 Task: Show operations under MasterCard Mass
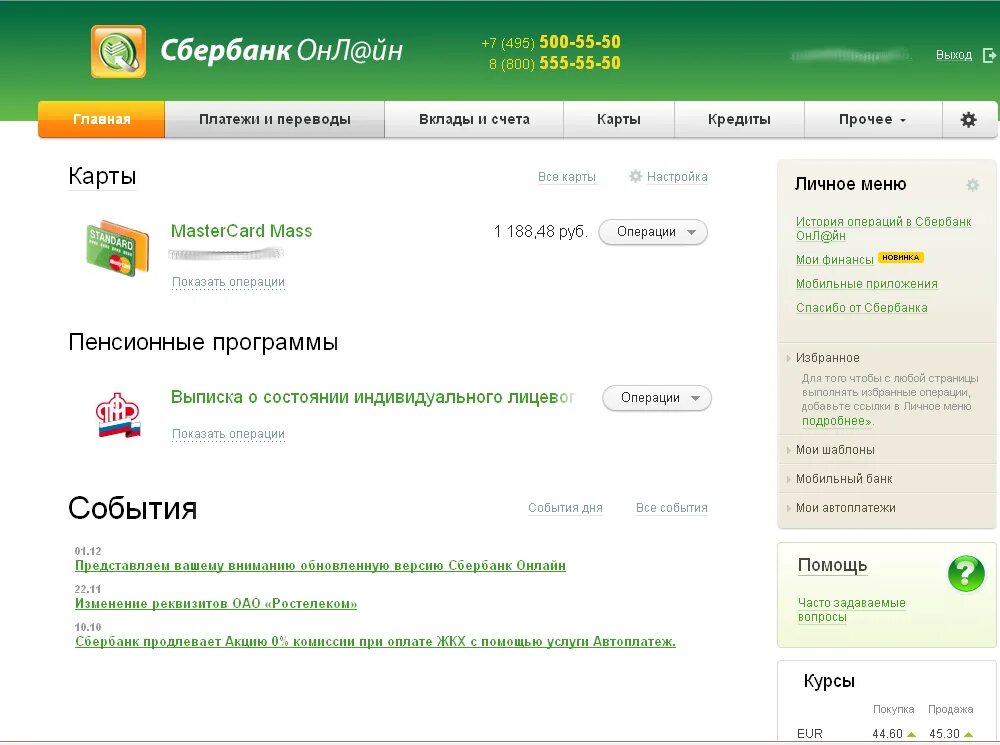(228, 282)
